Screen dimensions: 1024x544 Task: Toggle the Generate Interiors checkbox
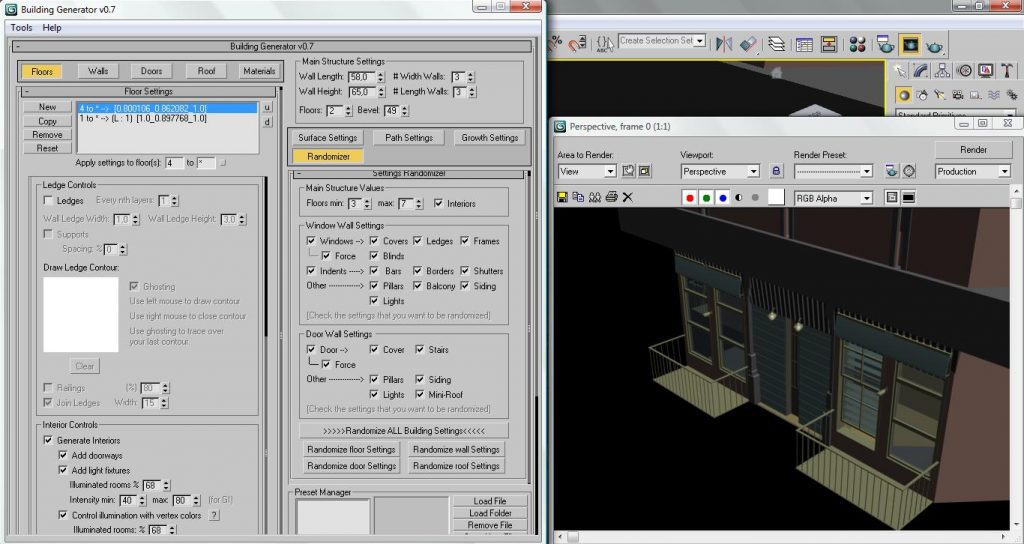pos(48,440)
